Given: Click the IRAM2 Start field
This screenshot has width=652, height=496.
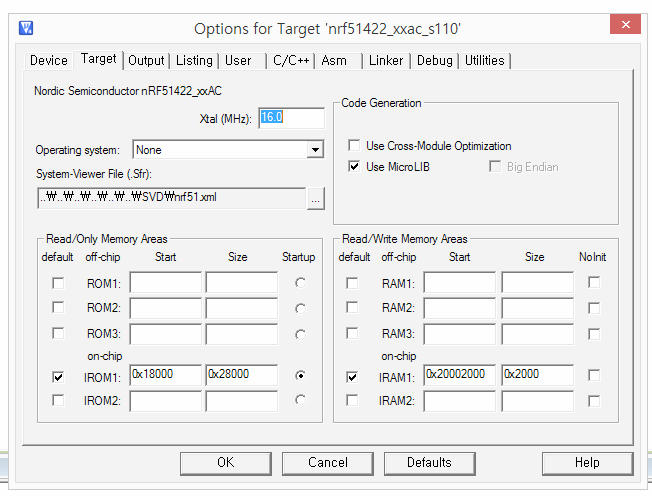Looking at the screenshot, I should click(459, 401).
